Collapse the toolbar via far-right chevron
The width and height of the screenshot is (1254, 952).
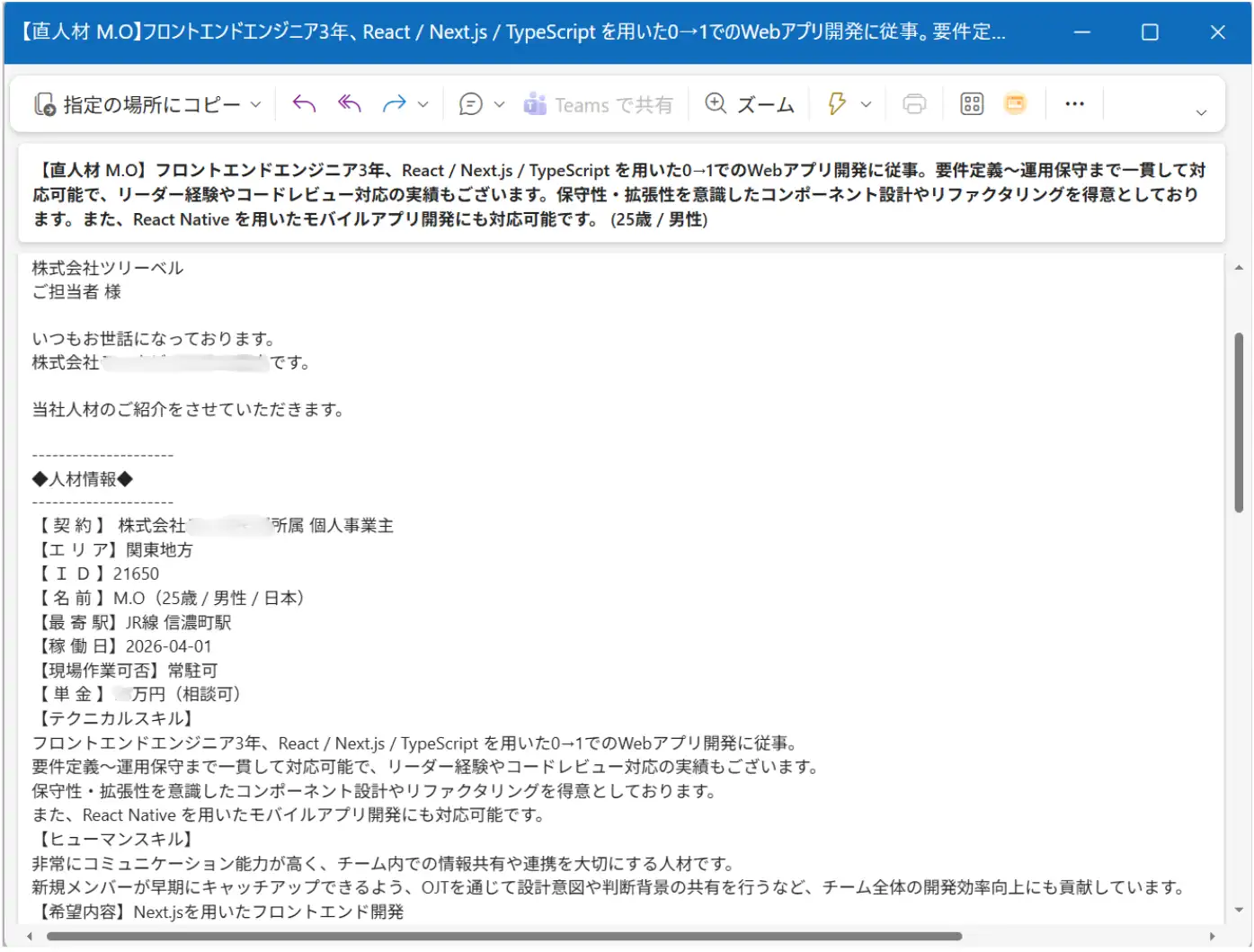(x=1202, y=111)
